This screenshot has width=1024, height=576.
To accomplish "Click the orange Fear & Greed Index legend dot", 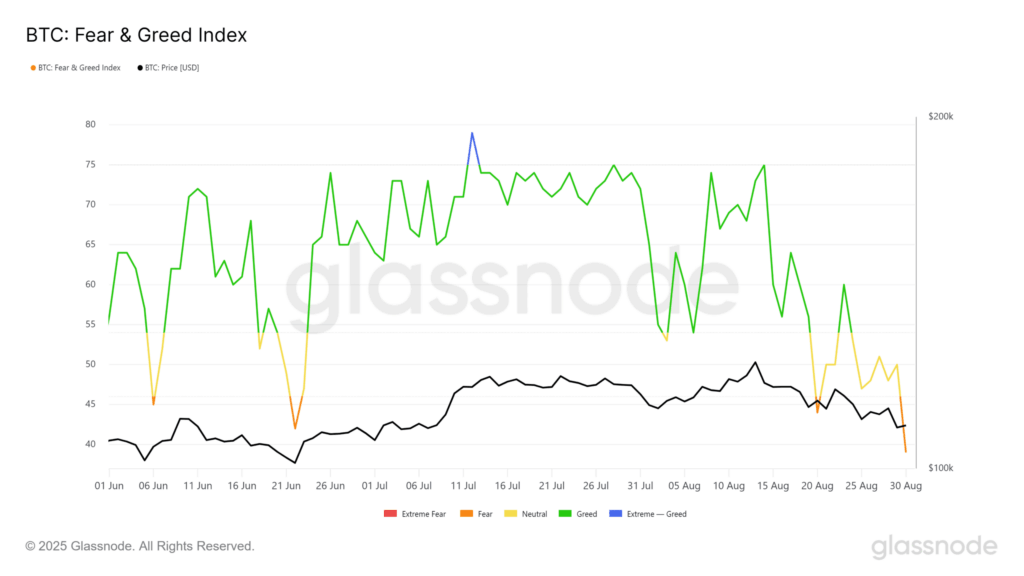I will (33, 68).
